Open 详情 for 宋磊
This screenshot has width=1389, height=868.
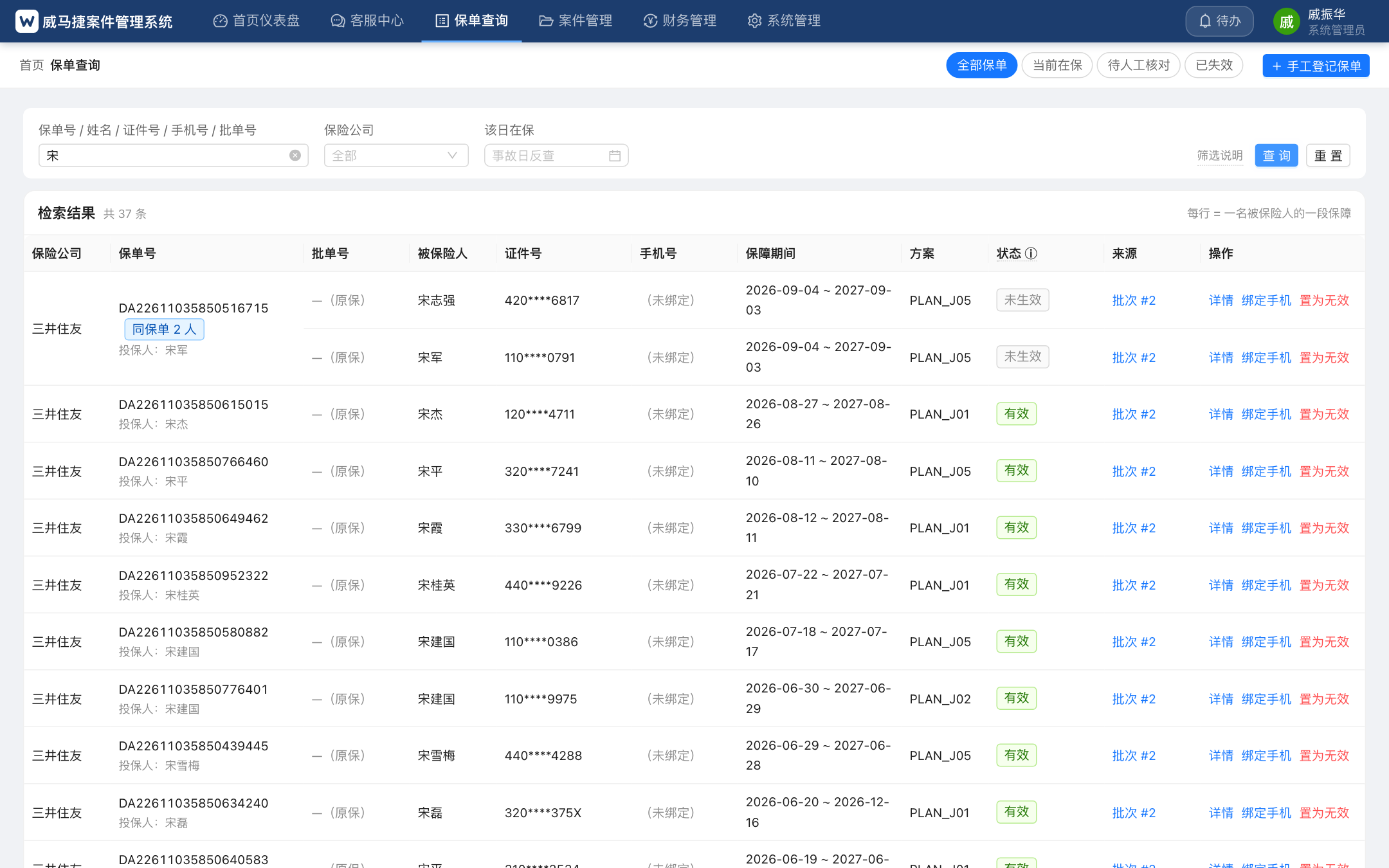[1221, 813]
